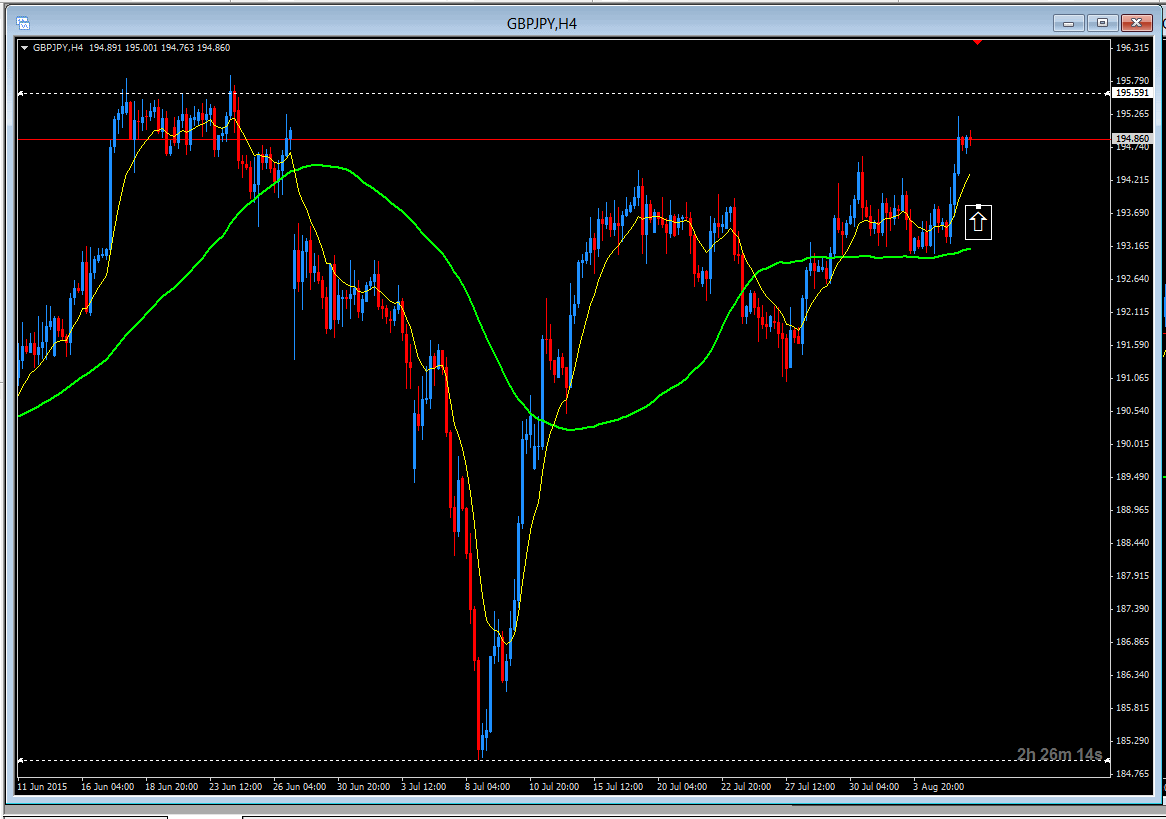Image resolution: width=1166 pixels, height=819 pixels.
Task: Select the up arrow object on chart
Action: click(x=979, y=224)
